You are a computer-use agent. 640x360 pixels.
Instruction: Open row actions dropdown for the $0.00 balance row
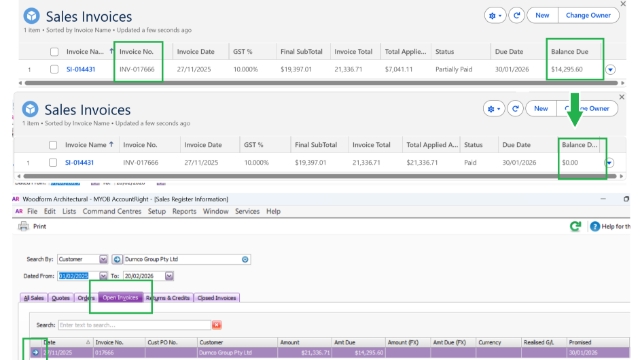(609, 163)
